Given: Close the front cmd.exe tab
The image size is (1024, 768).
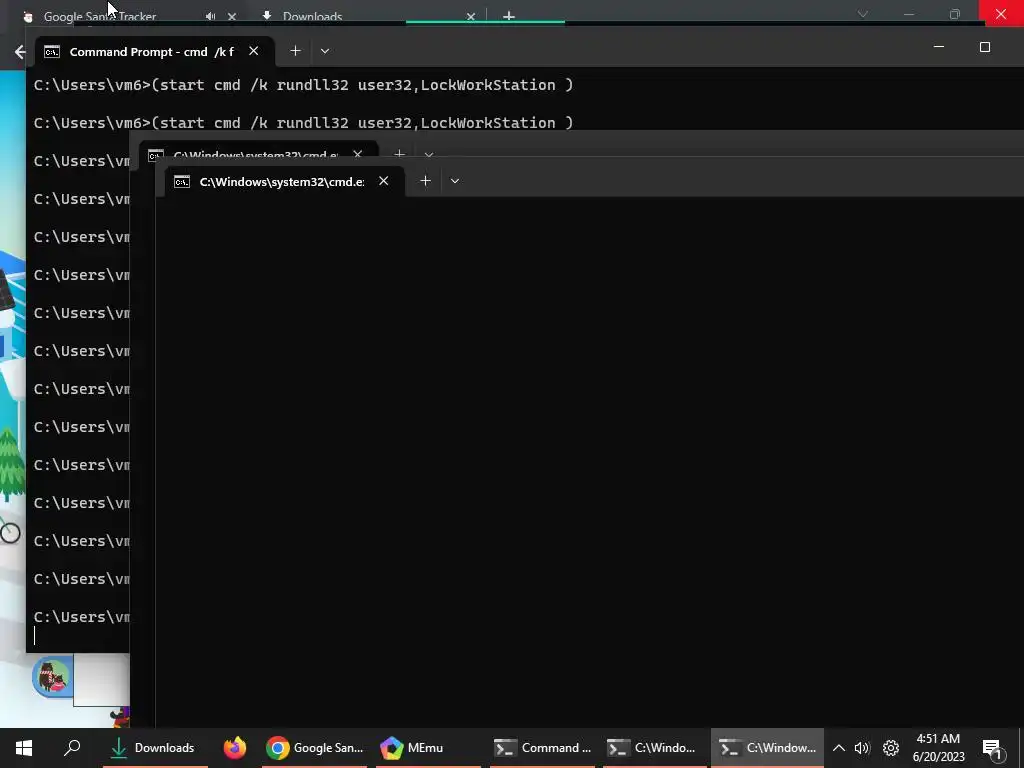Looking at the screenshot, I should point(384,181).
